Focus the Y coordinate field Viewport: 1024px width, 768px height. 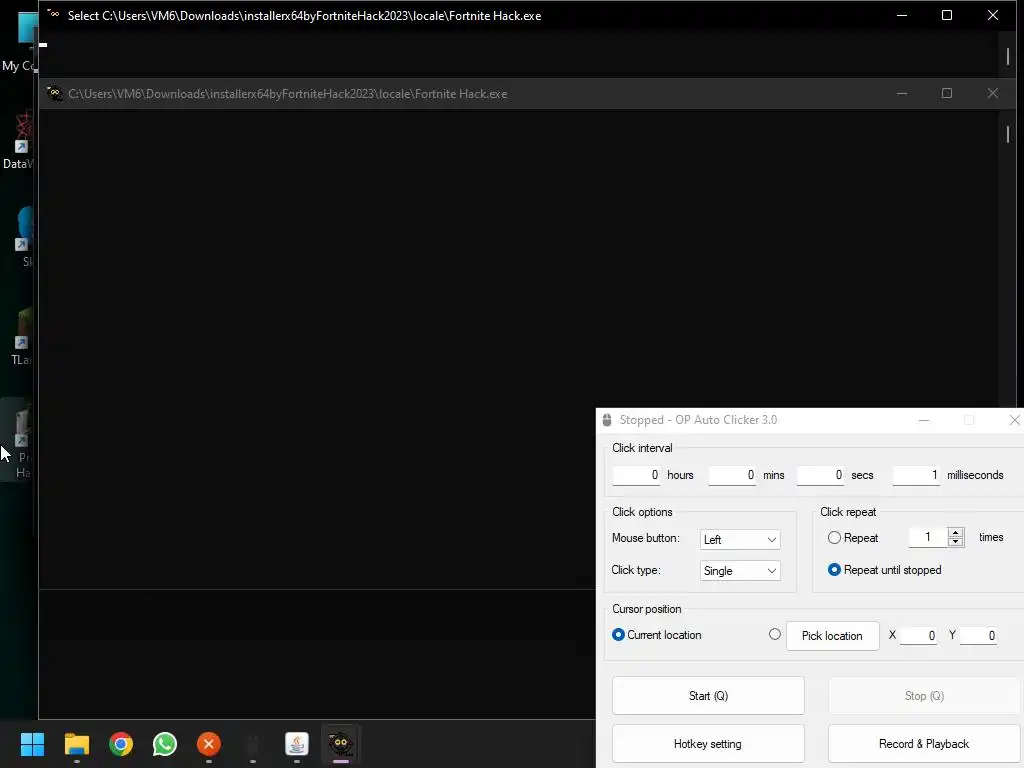tap(978, 635)
